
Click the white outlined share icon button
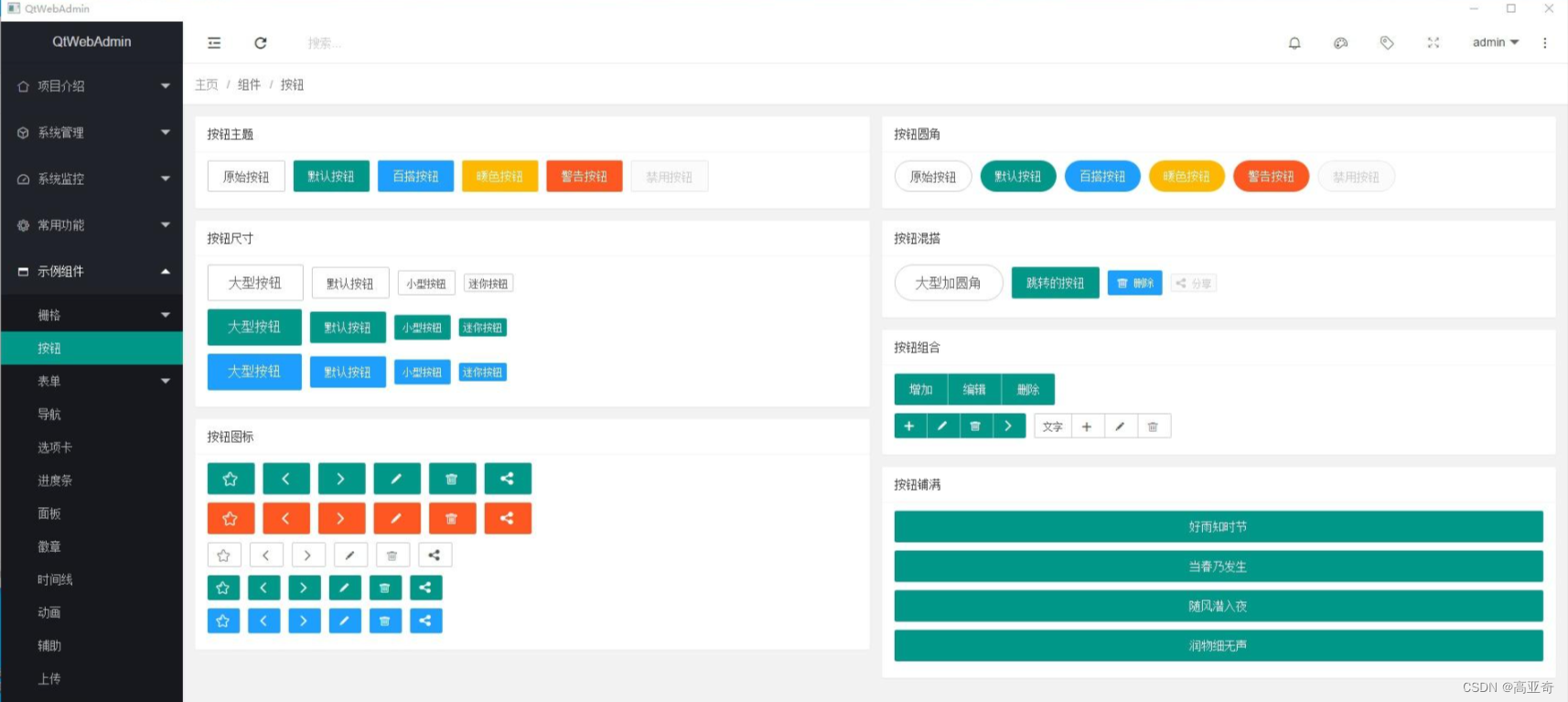[435, 556]
